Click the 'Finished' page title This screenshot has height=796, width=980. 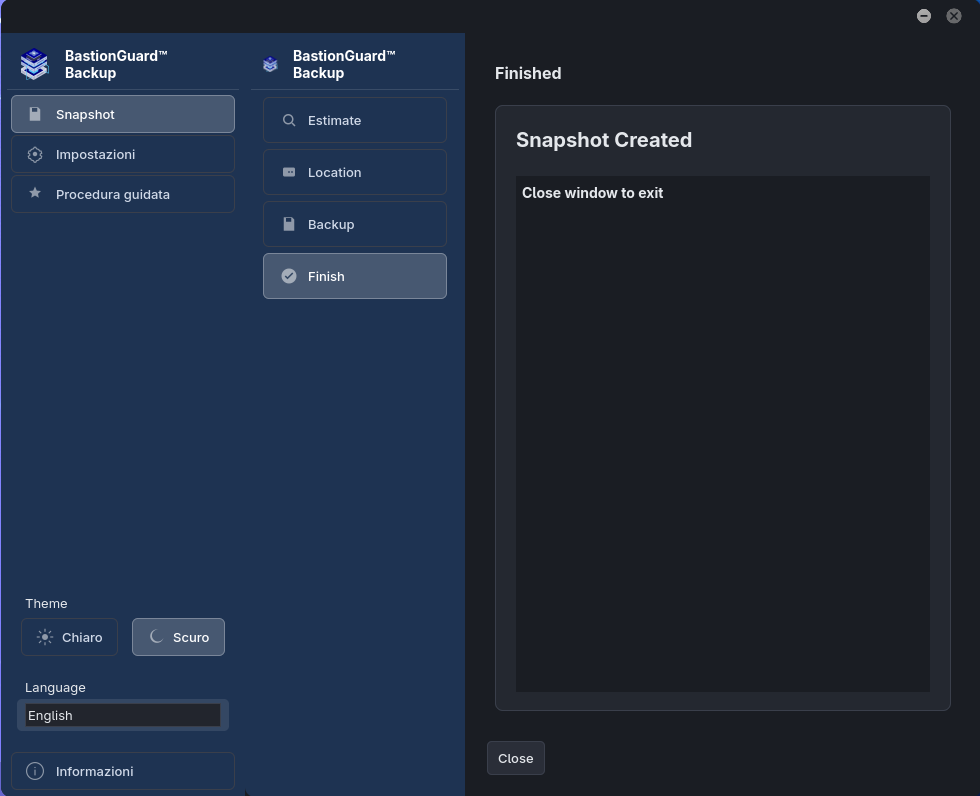(x=528, y=73)
